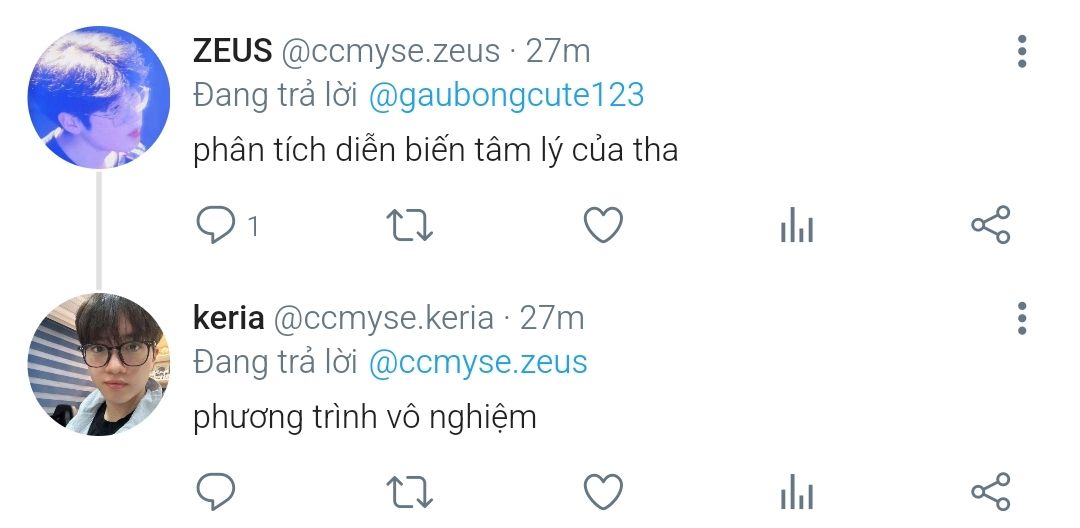Open keria's profile picture
The width and height of the screenshot is (1080, 528).
tap(98, 364)
